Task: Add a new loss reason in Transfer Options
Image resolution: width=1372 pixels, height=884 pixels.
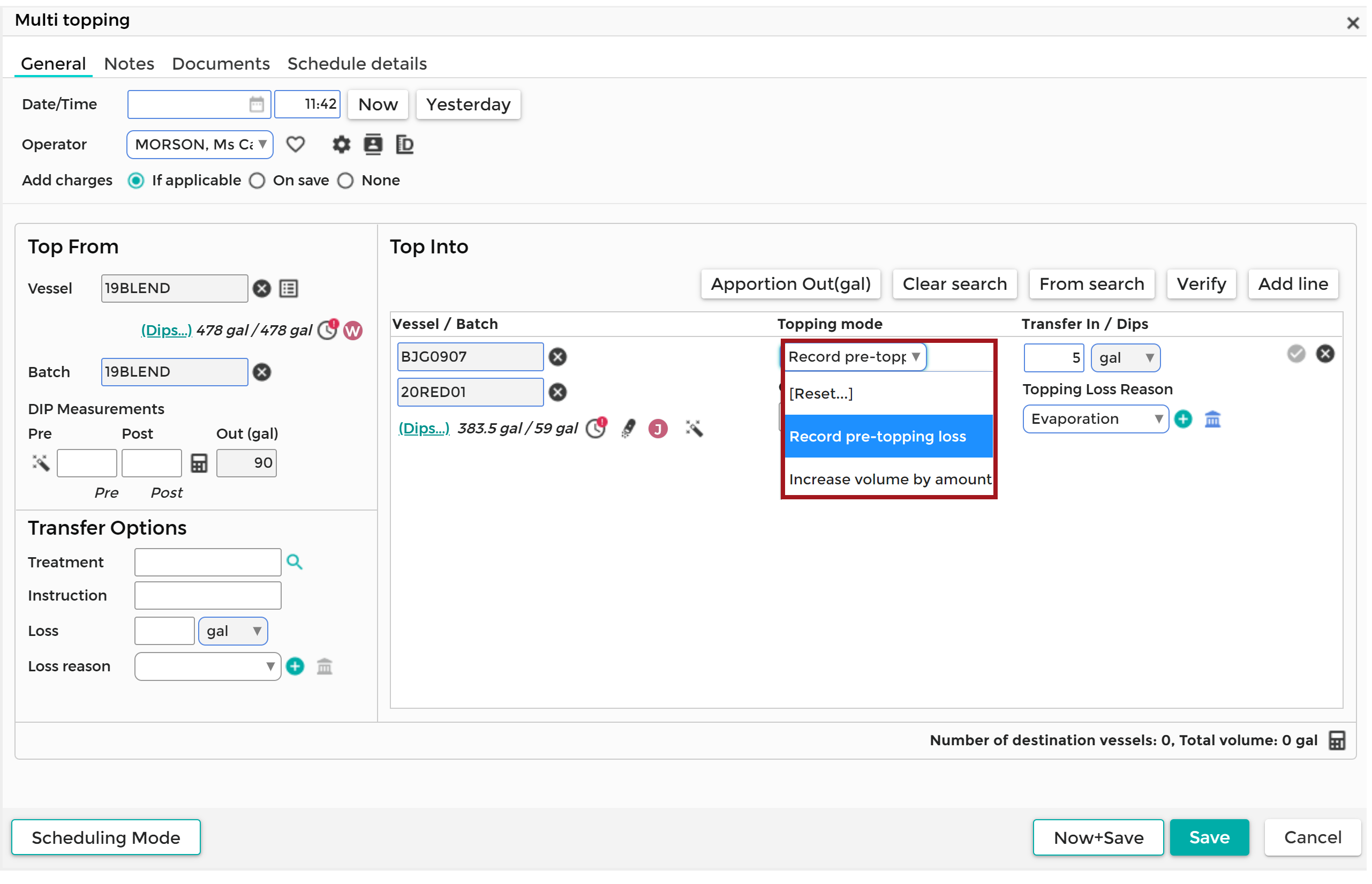Action: click(296, 668)
